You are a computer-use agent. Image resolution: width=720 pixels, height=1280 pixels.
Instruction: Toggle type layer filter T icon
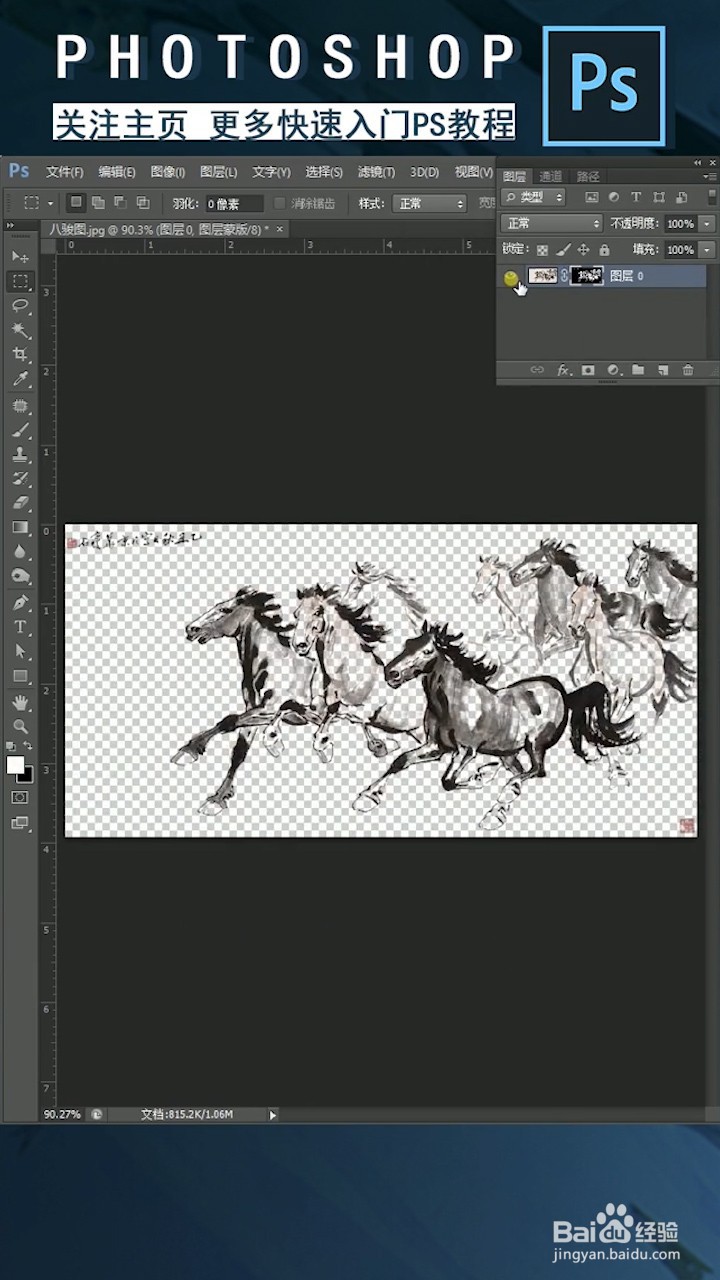636,198
